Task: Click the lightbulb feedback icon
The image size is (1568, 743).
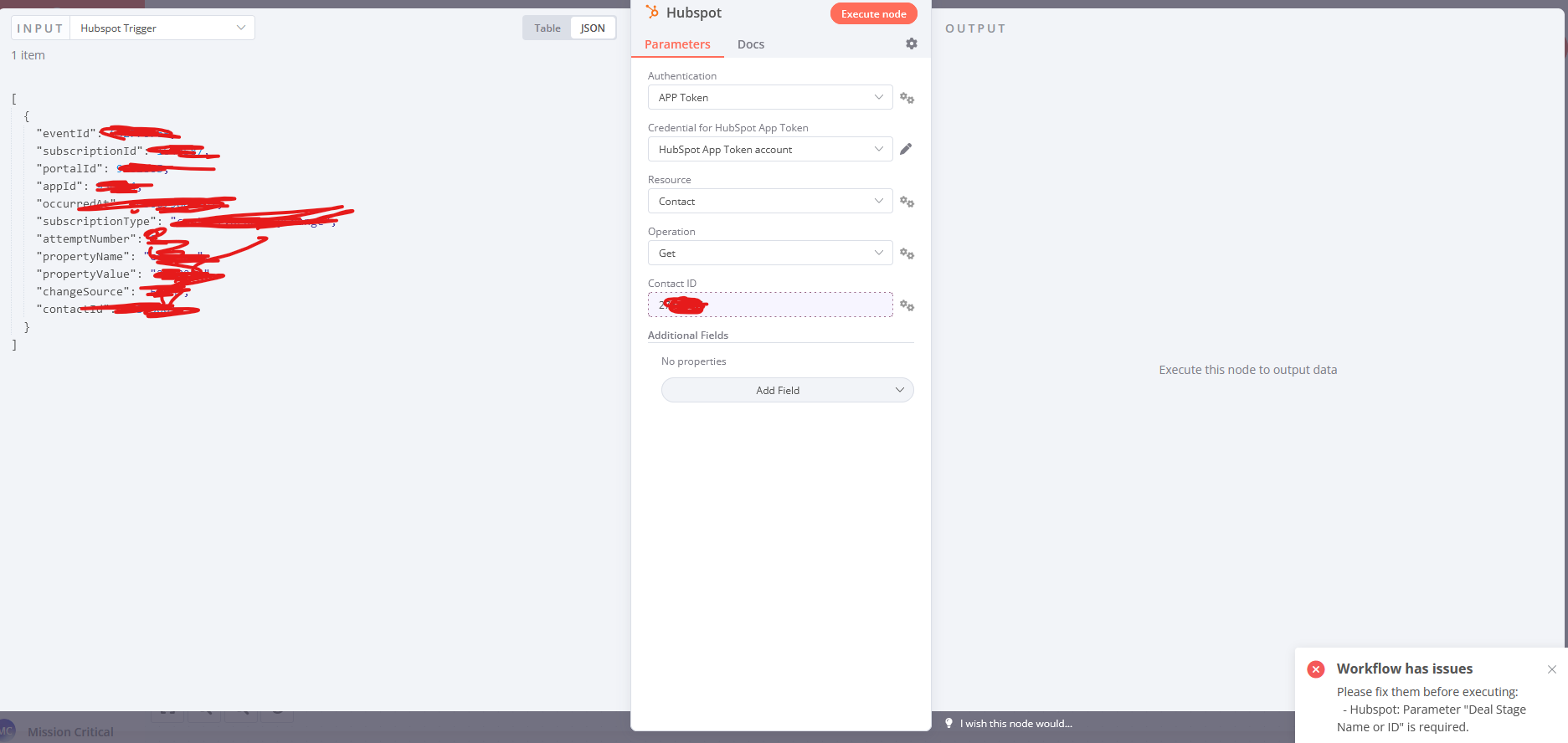Action: pos(949,723)
